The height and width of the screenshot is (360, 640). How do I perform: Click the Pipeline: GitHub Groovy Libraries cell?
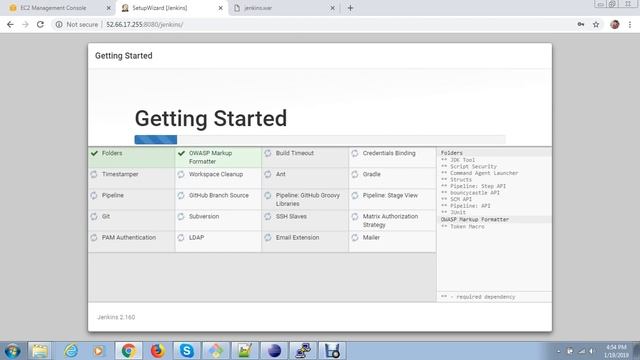pyautogui.click(x=305, y=199)
